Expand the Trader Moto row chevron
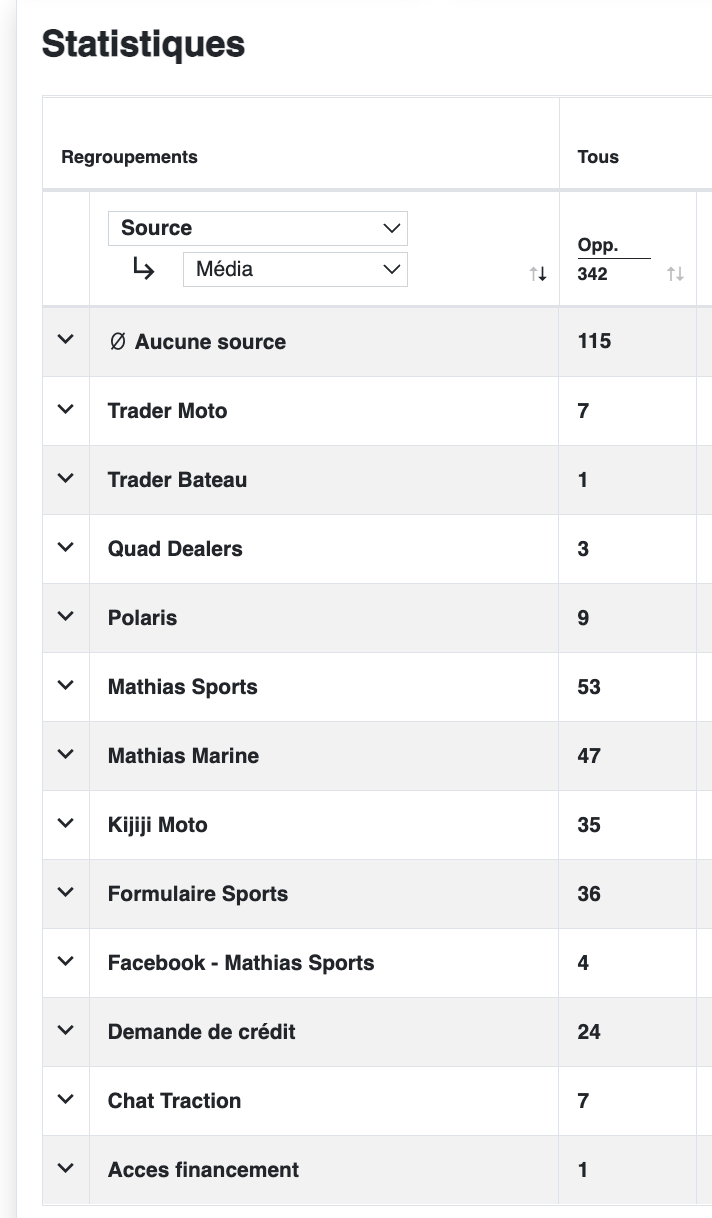 66,409
